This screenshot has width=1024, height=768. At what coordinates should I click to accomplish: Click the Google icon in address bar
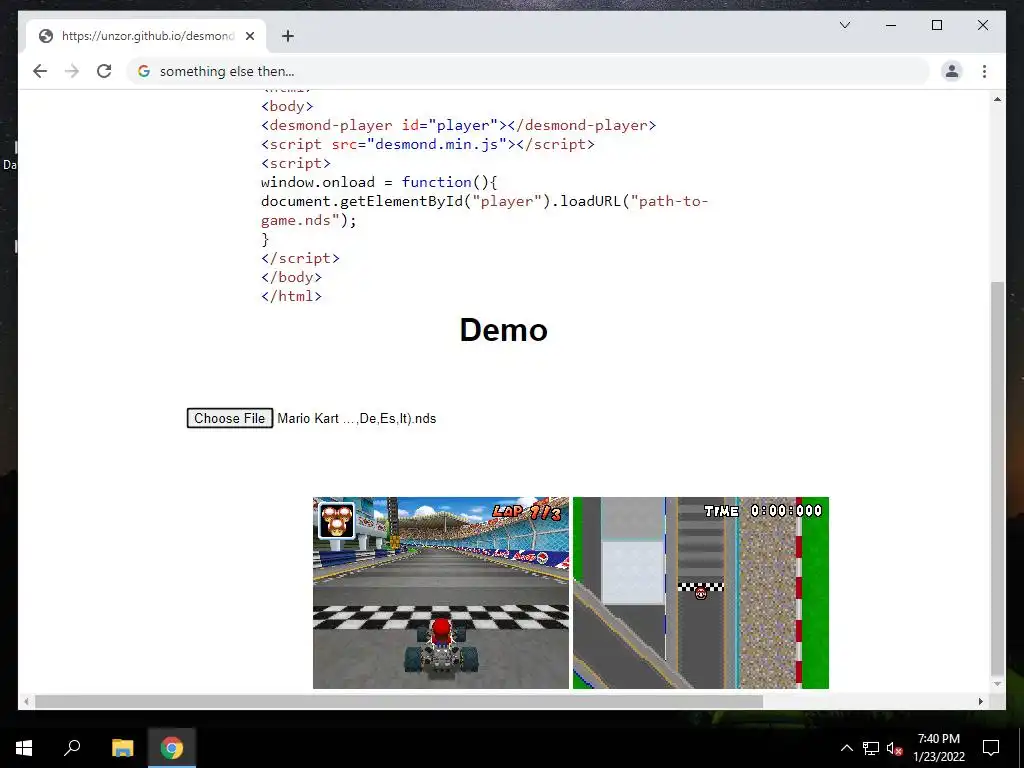tap(144, 71)
